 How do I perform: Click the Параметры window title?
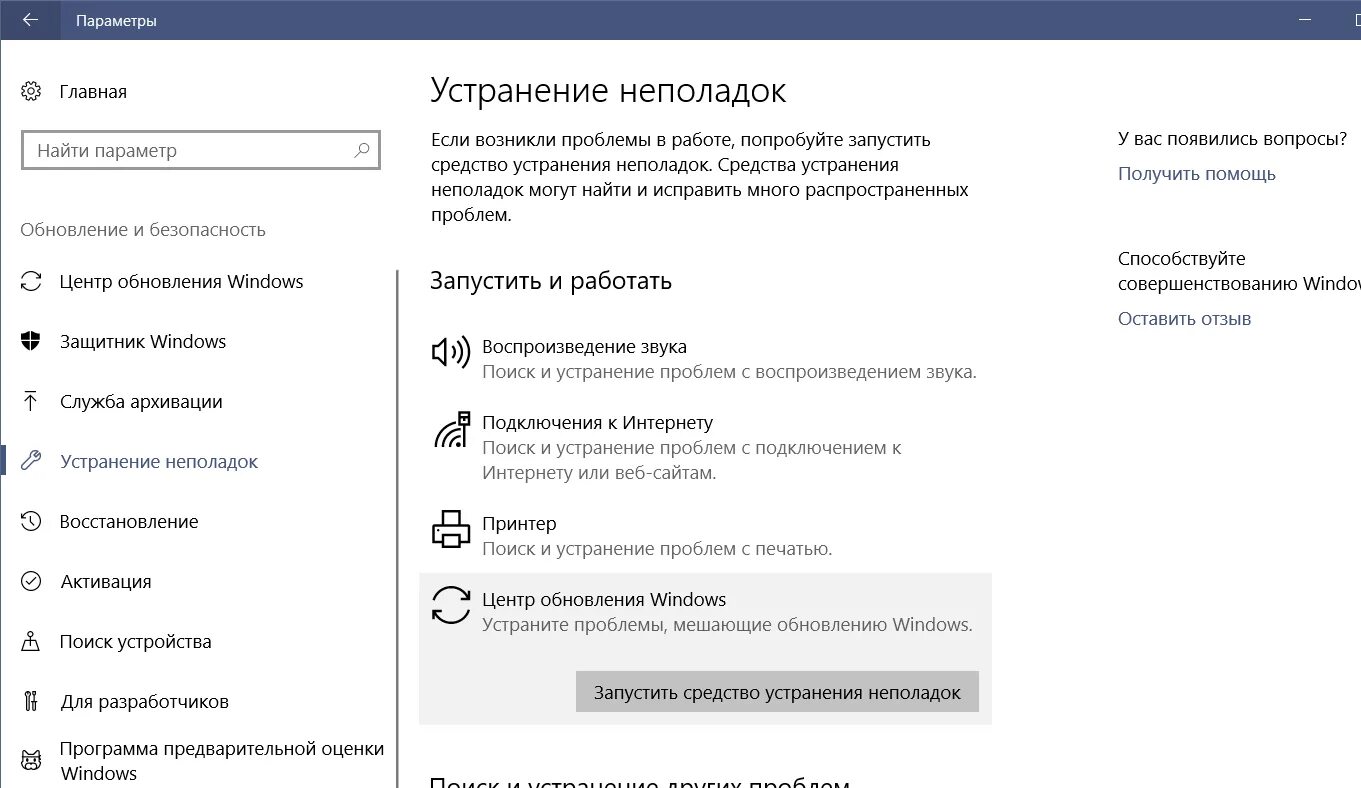point(116,20)
